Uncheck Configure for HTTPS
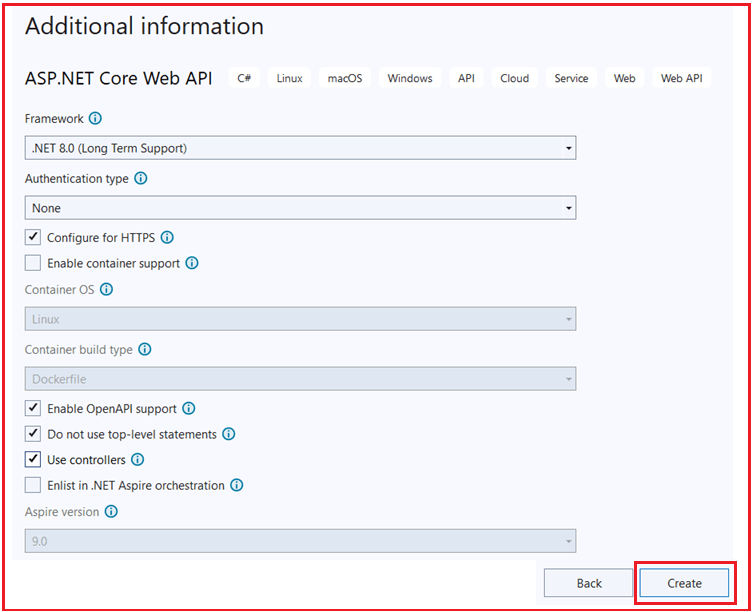752x612 pixels. 33,237
